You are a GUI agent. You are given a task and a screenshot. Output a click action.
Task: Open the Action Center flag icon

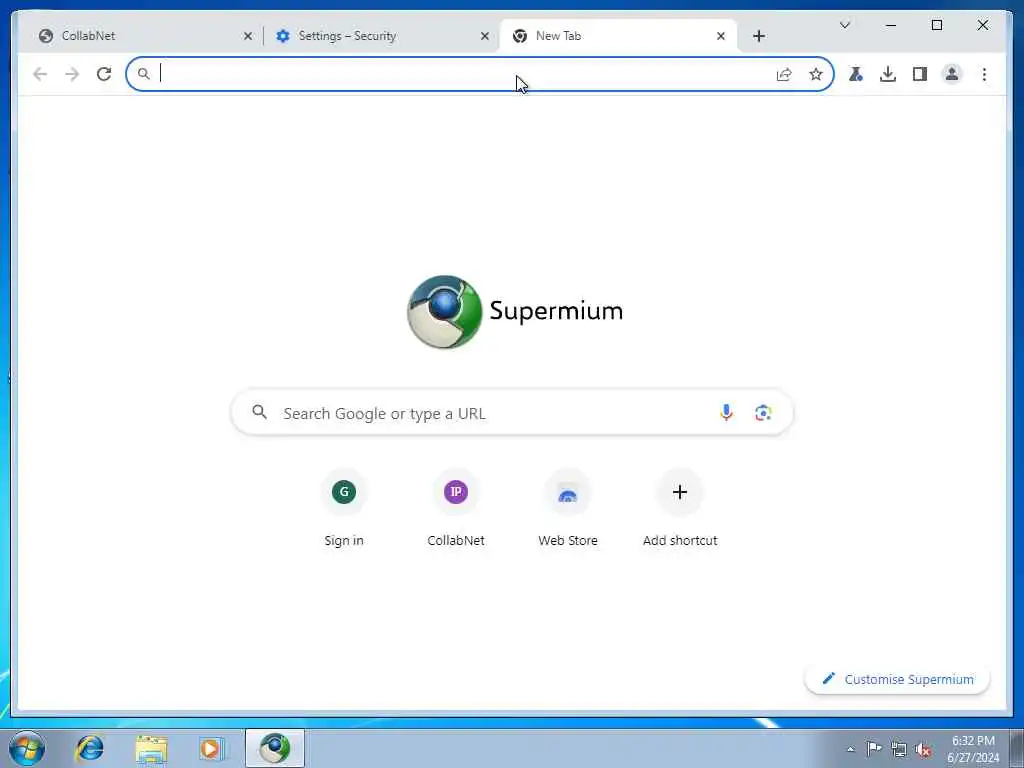[874, 749]
